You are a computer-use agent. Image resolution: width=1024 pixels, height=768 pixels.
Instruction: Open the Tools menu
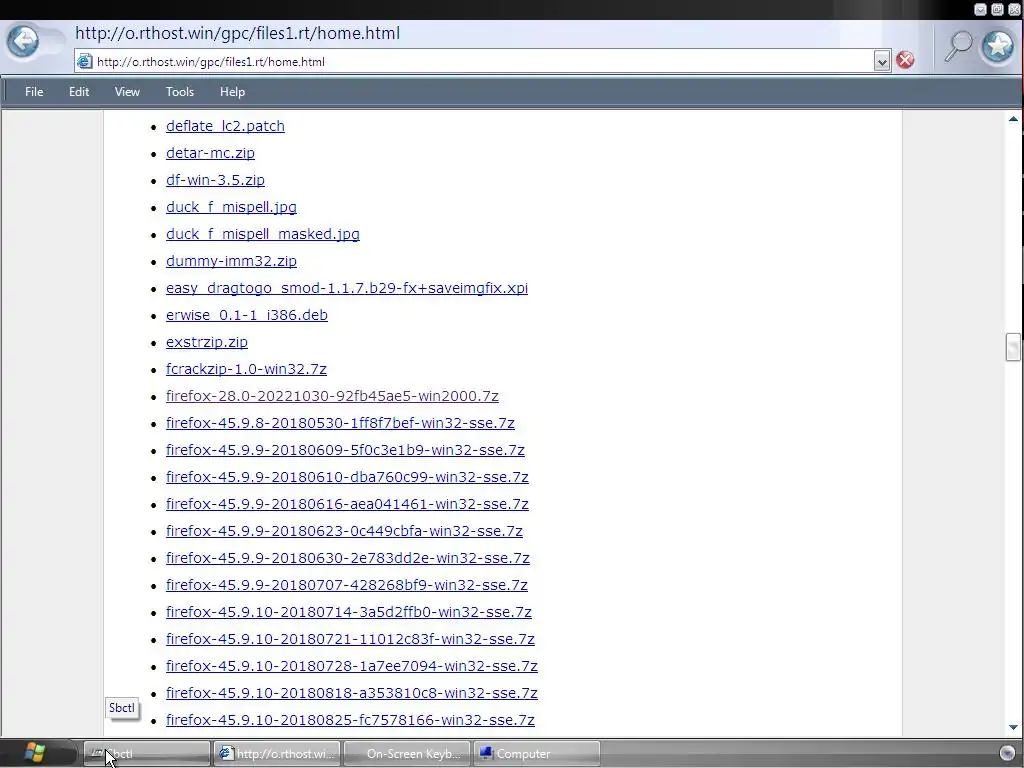(180, 92)
